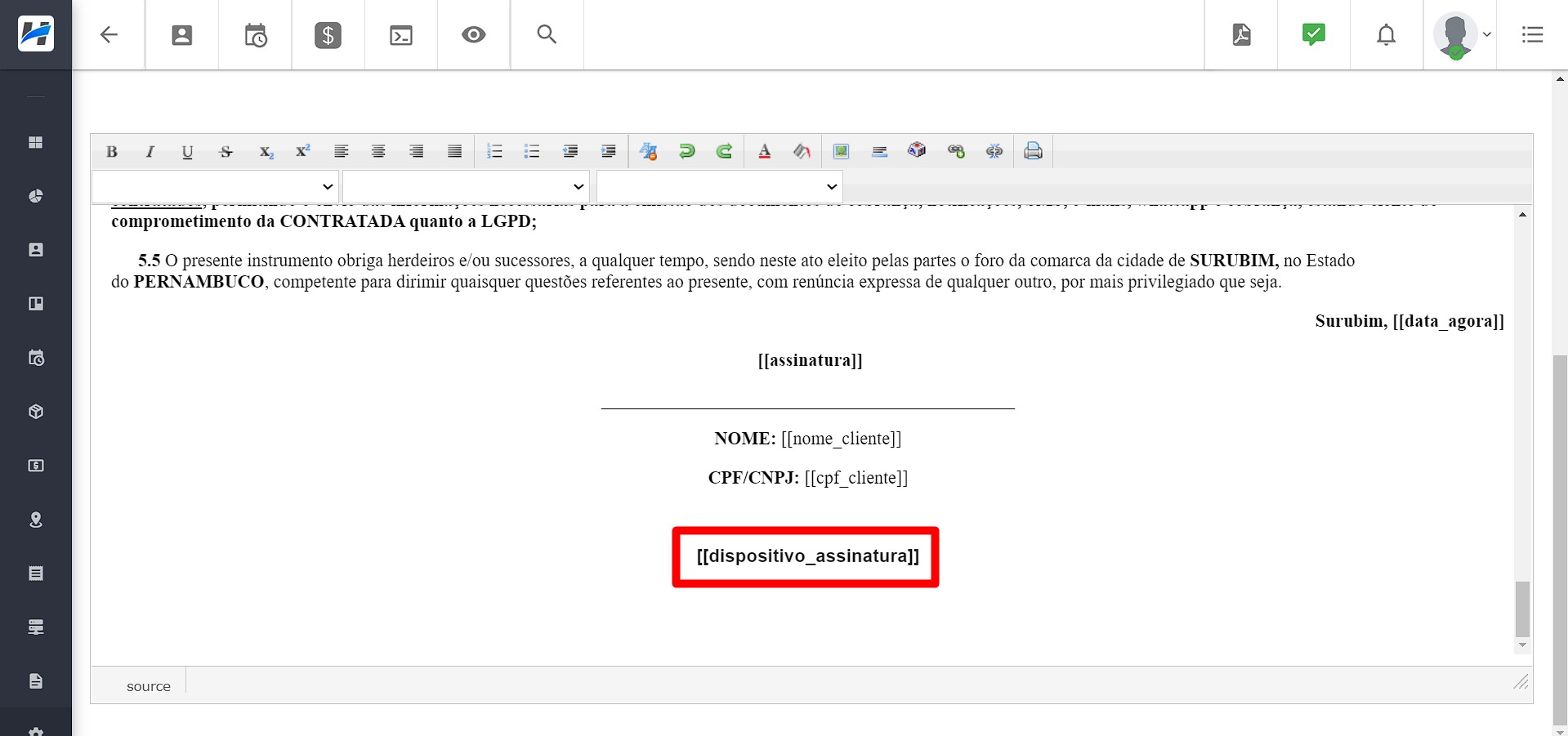Image resolution: width=1568 pixels, height=736 pixels.
Task: Click the [[assinatura]] placeholder
Action: pyautogui.click(x=810, y=360)
